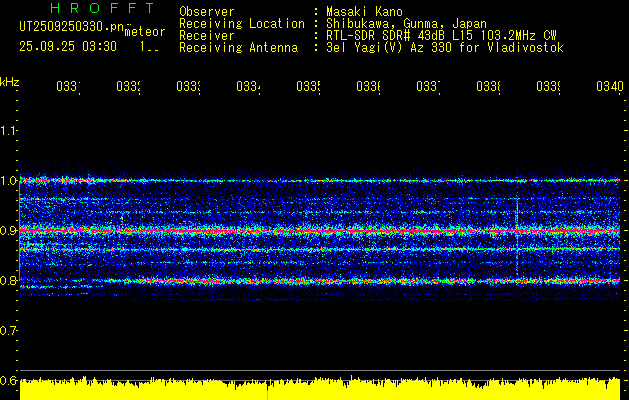The height and width of the screenshot is (400, 629).
Task: Click the yellow signal power graph at bottom
Action: [x=320, y=388]
